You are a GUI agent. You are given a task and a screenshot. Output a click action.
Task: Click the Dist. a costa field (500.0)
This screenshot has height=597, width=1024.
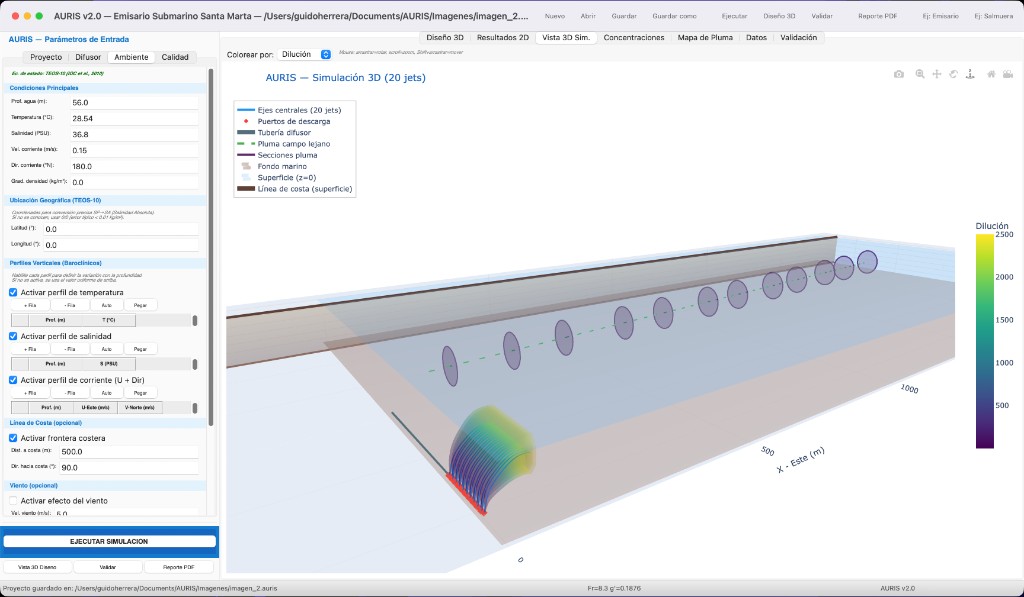129,451
